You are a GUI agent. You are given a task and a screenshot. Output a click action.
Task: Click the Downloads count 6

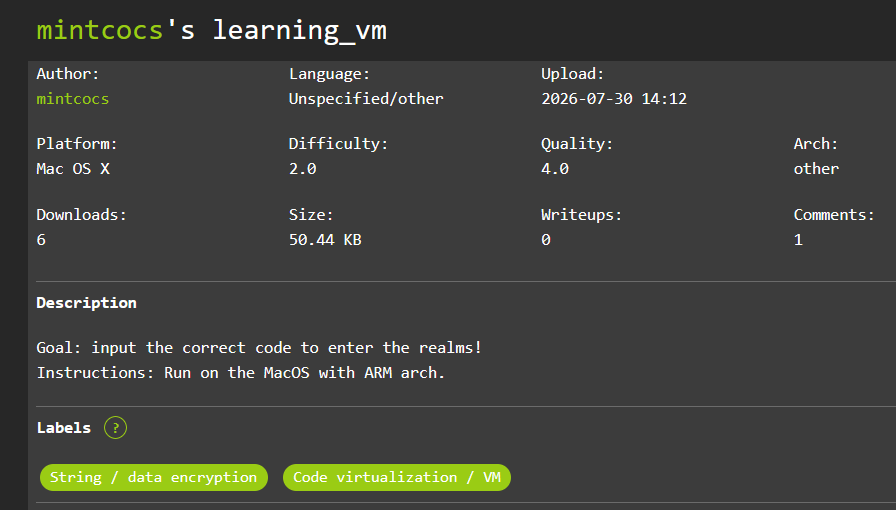pos(41,240)
